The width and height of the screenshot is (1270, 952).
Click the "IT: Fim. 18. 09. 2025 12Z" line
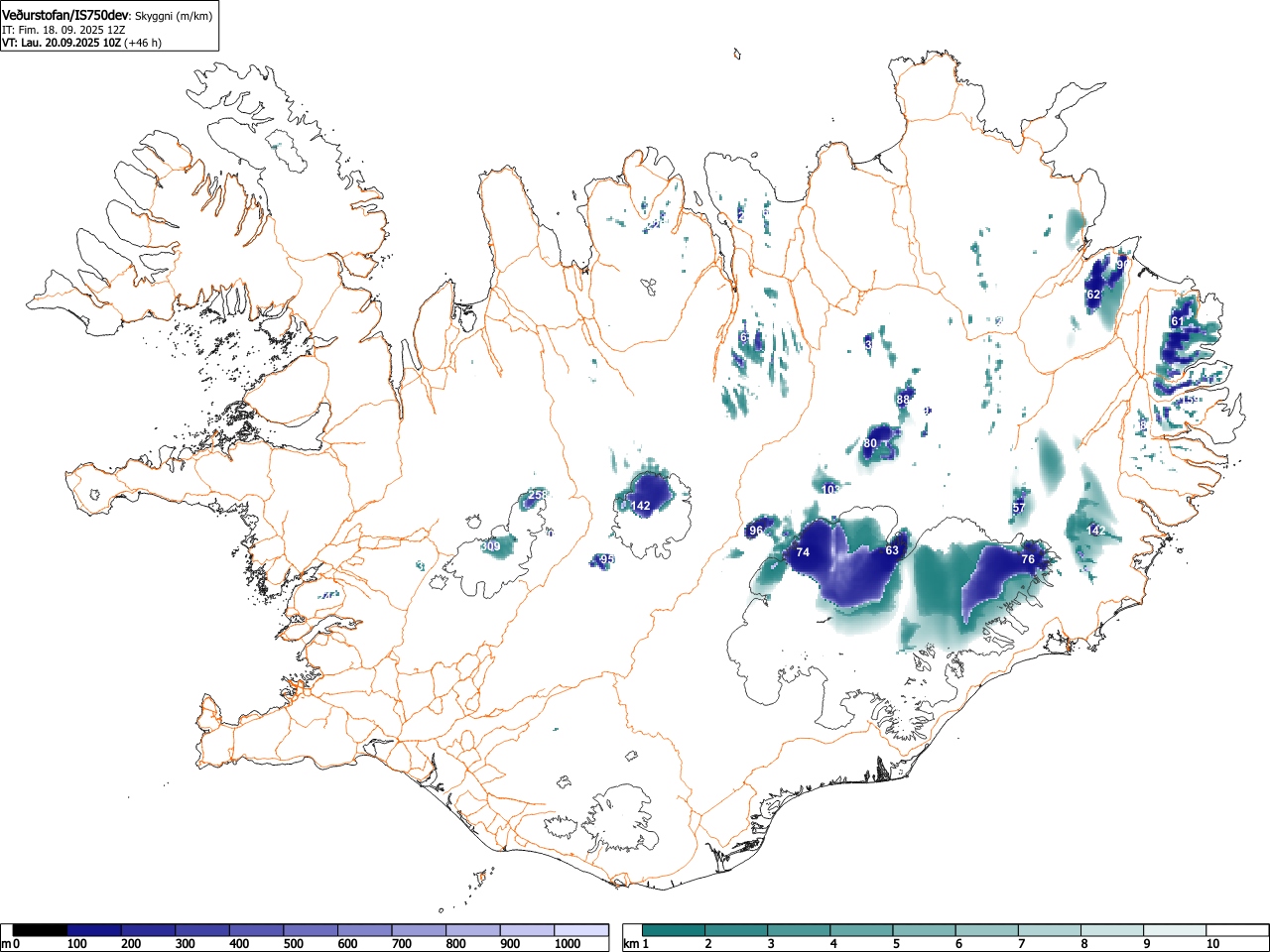(63, 30)
